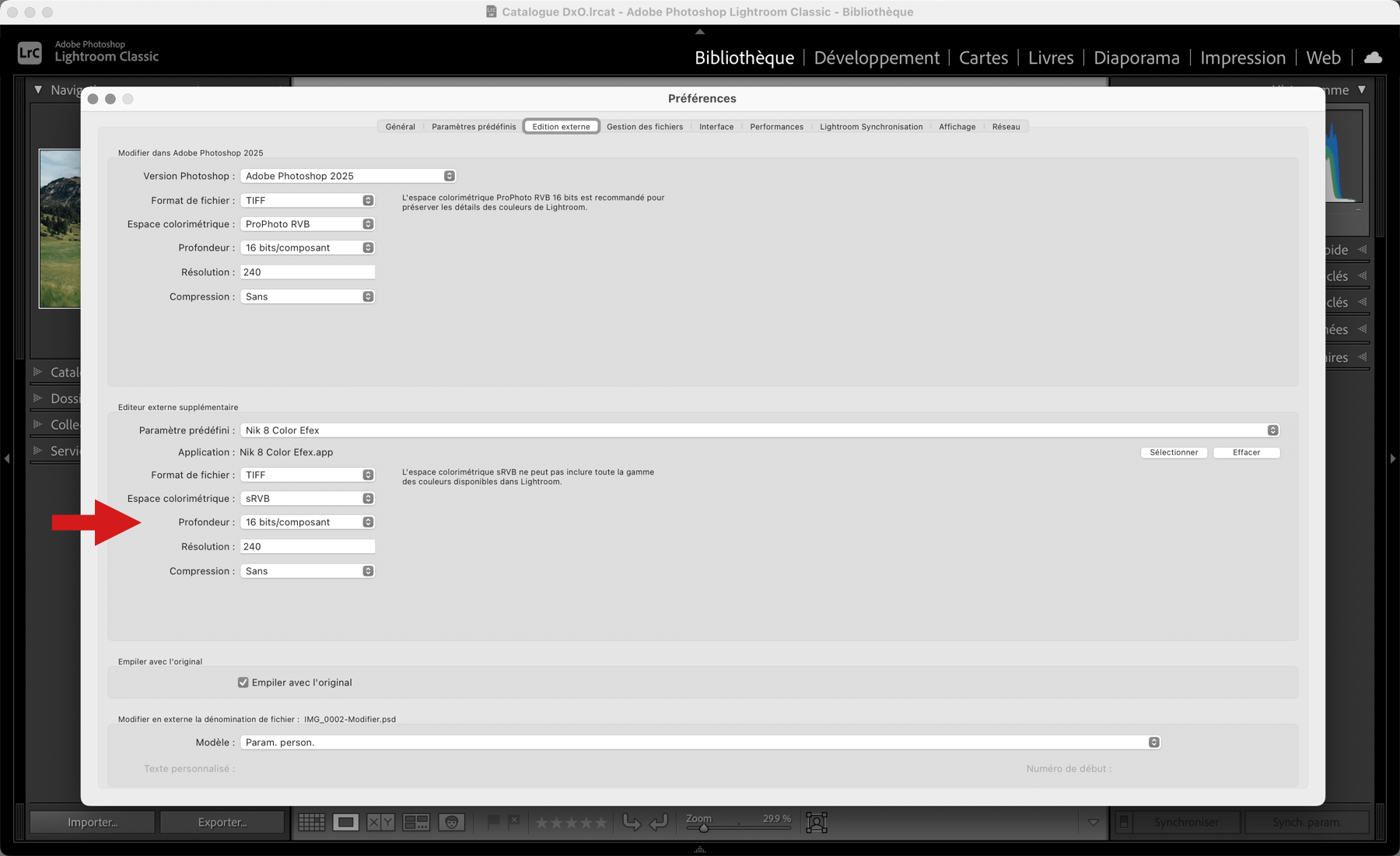Open Version Photoshop dropdown
Viewport: 1400px width, 856px height.
348,176
